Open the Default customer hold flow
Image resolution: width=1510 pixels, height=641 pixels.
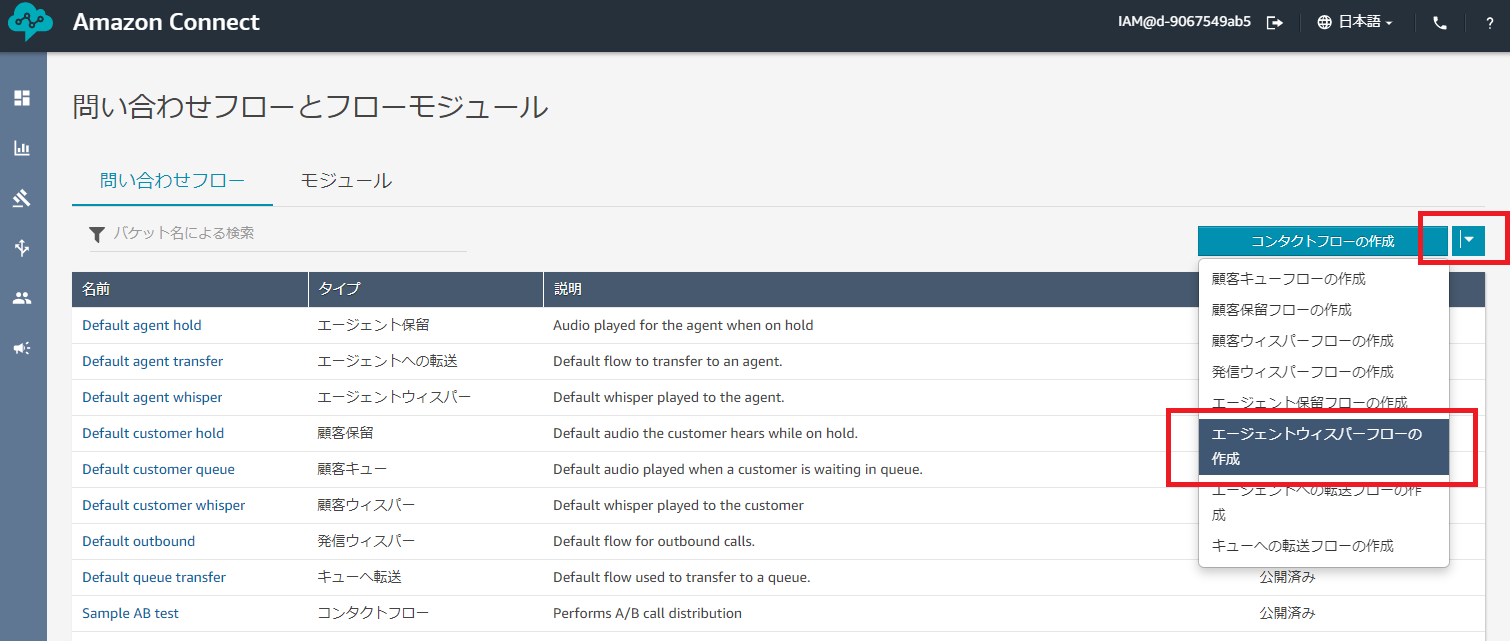(x=153, y=433)
